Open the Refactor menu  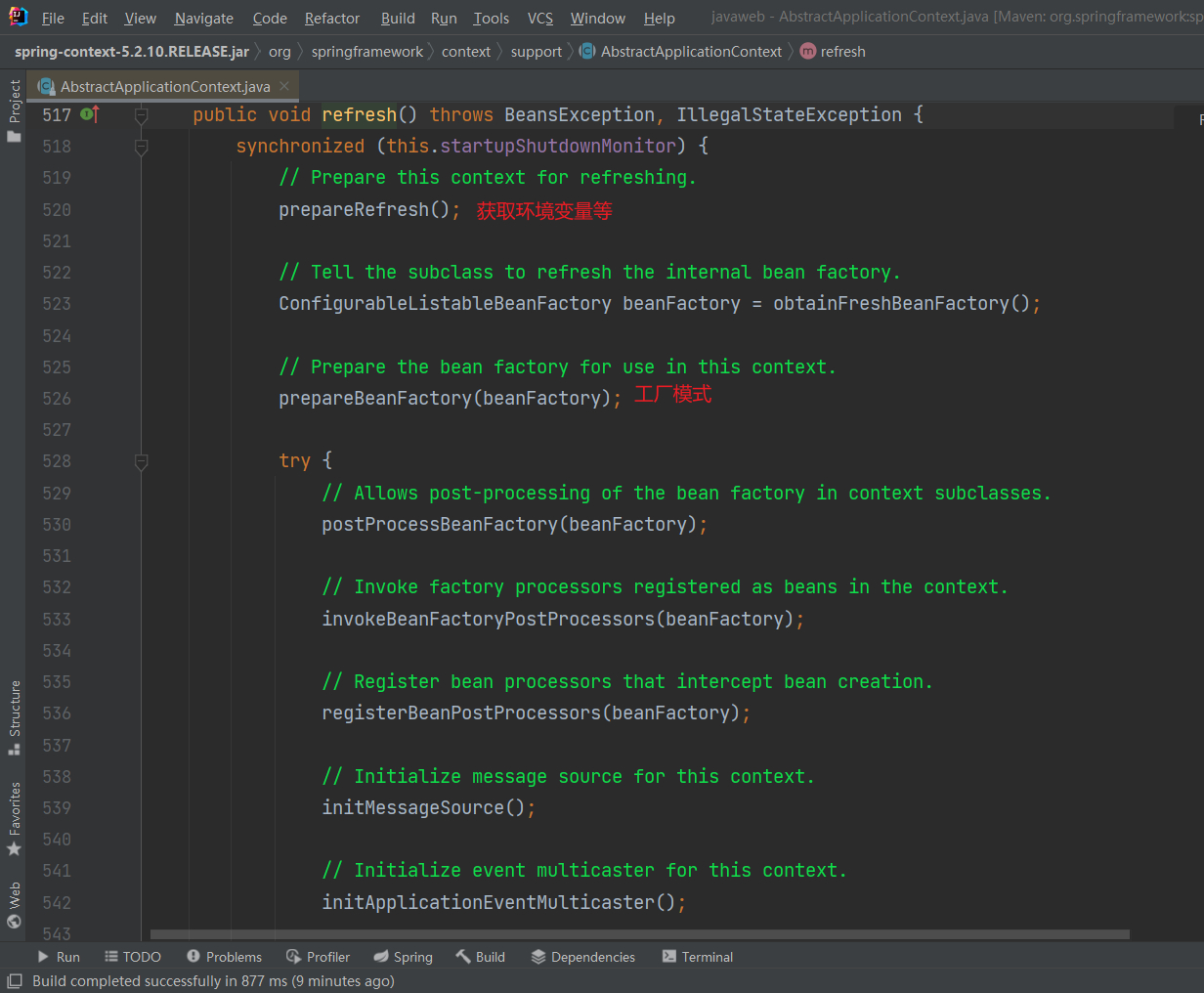coord(331,18)
